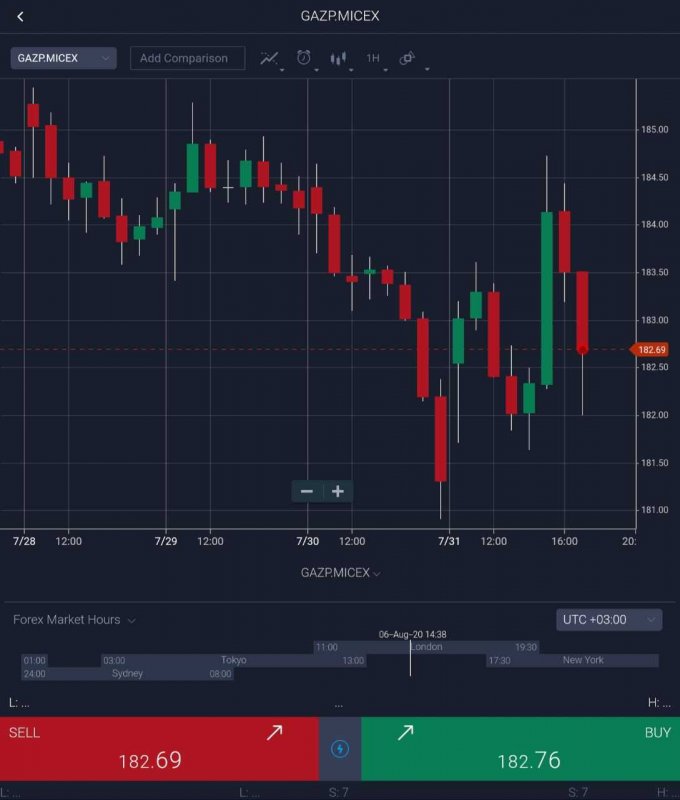Open the UTC +03:00 timezone dropdown

[x=608, y=620]
